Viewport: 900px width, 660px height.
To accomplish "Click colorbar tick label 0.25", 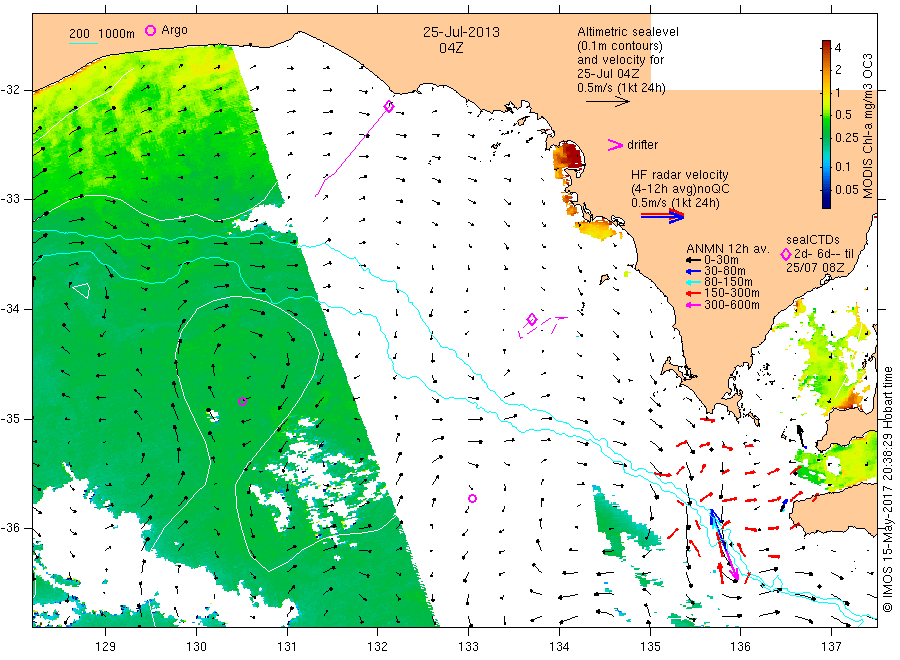I will tap(847, 138).
